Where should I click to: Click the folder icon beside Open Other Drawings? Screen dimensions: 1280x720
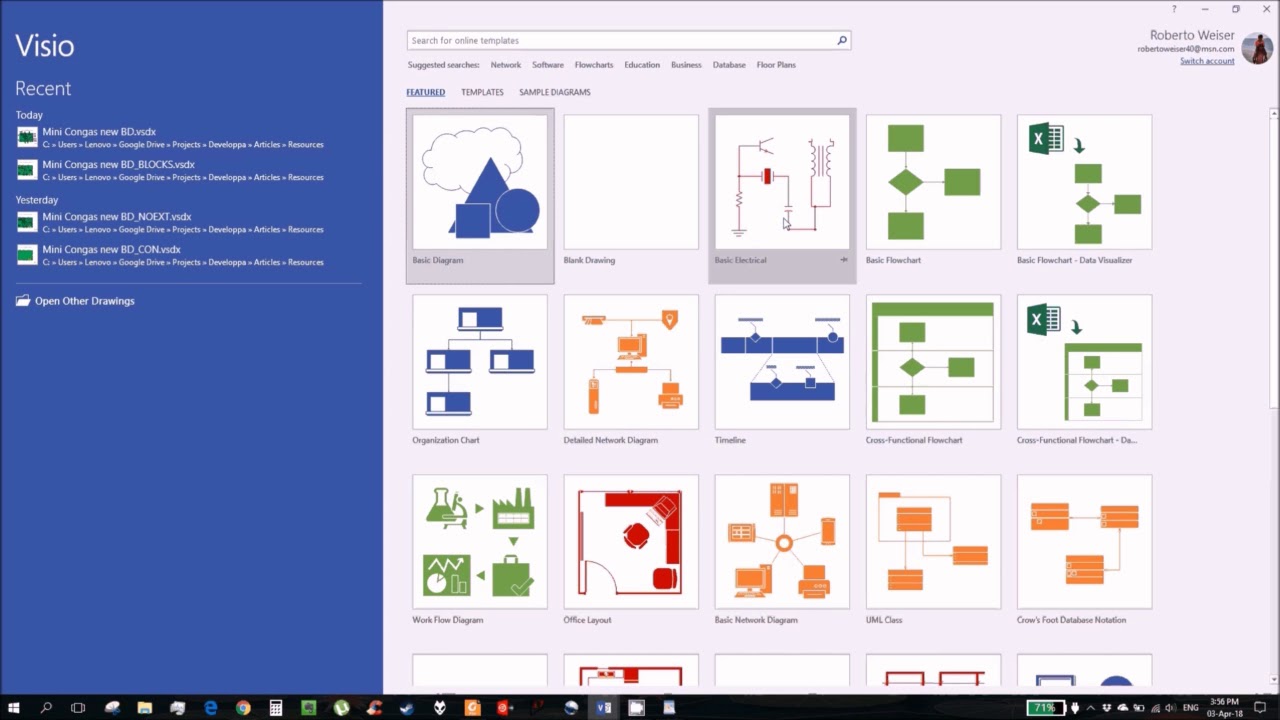tap(23, 301)
